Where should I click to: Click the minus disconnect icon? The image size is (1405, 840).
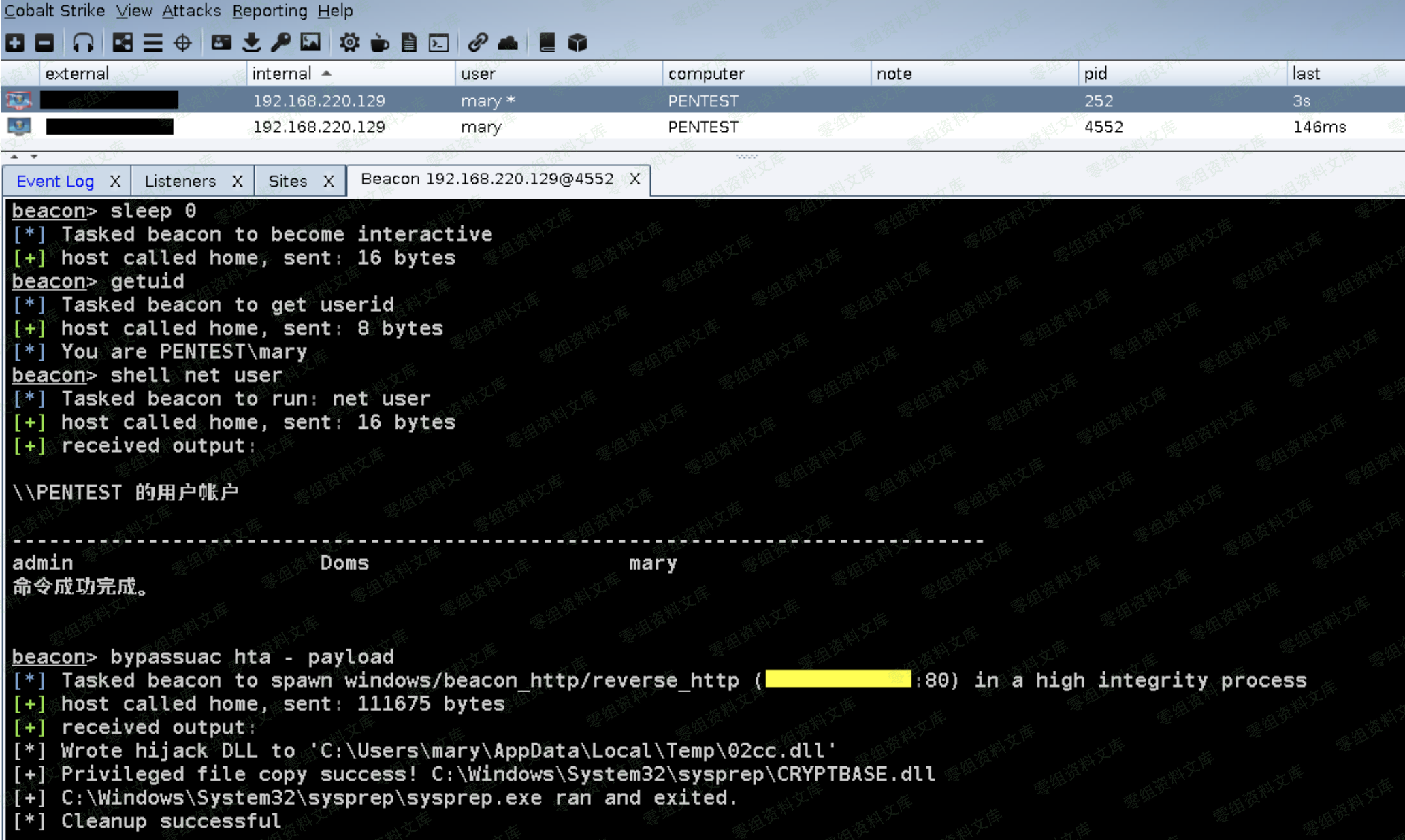click(x=45, y=43)
